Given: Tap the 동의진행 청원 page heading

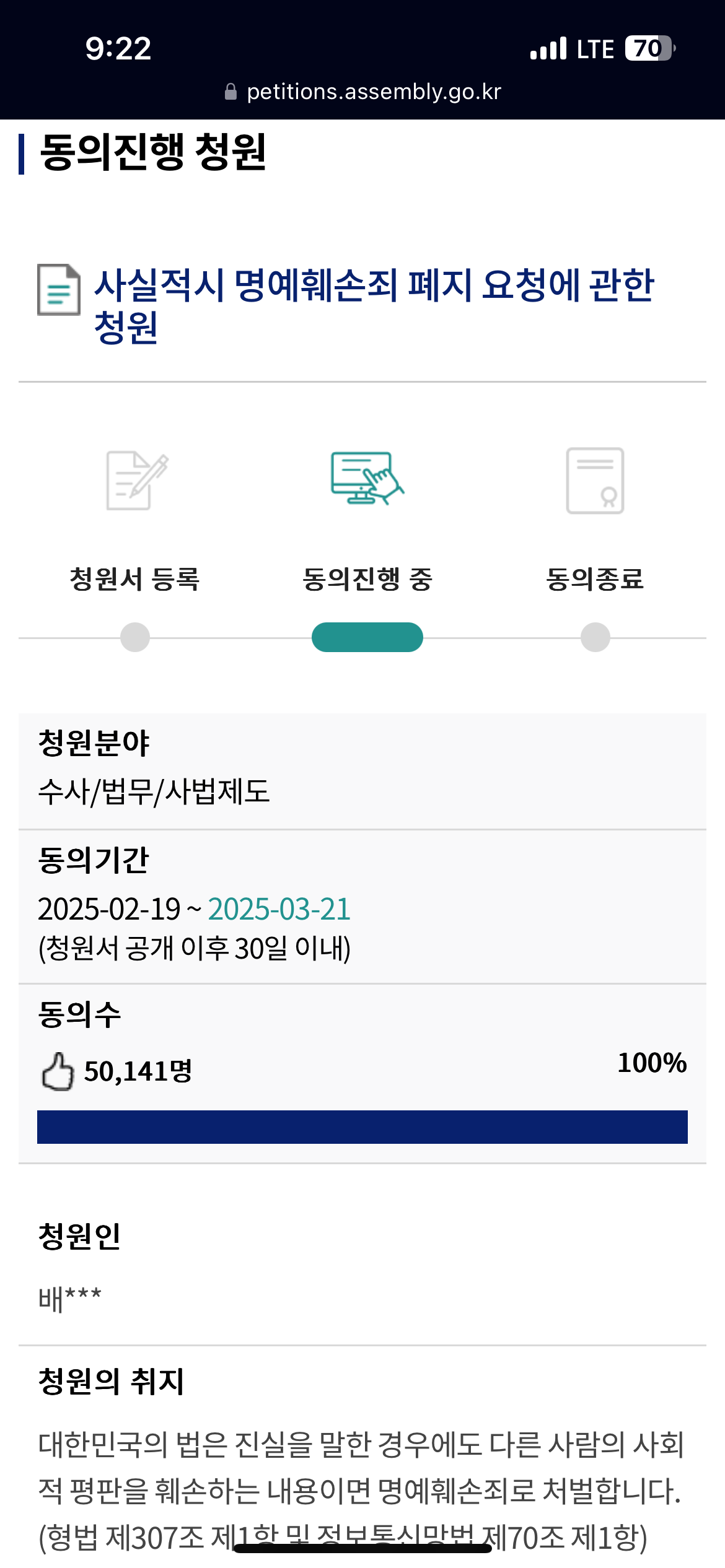Looking at the screenshot, I should pos(153,152).
